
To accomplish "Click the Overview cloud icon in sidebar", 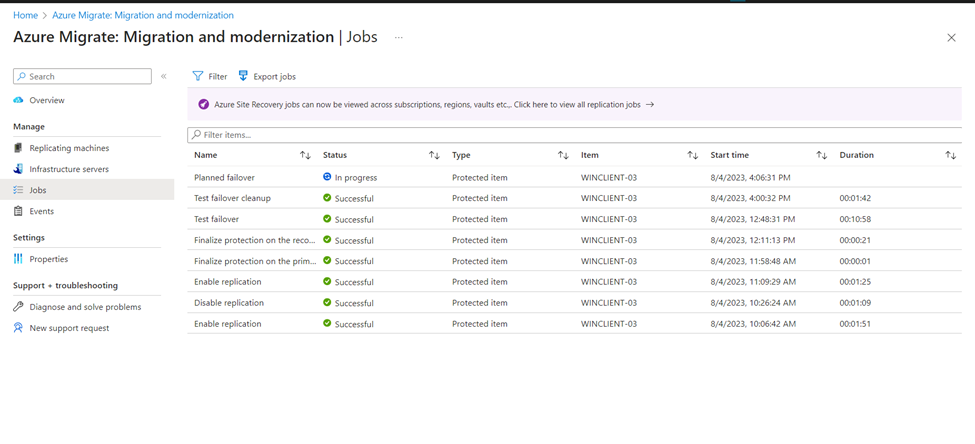I will click(x=18, y=100).
